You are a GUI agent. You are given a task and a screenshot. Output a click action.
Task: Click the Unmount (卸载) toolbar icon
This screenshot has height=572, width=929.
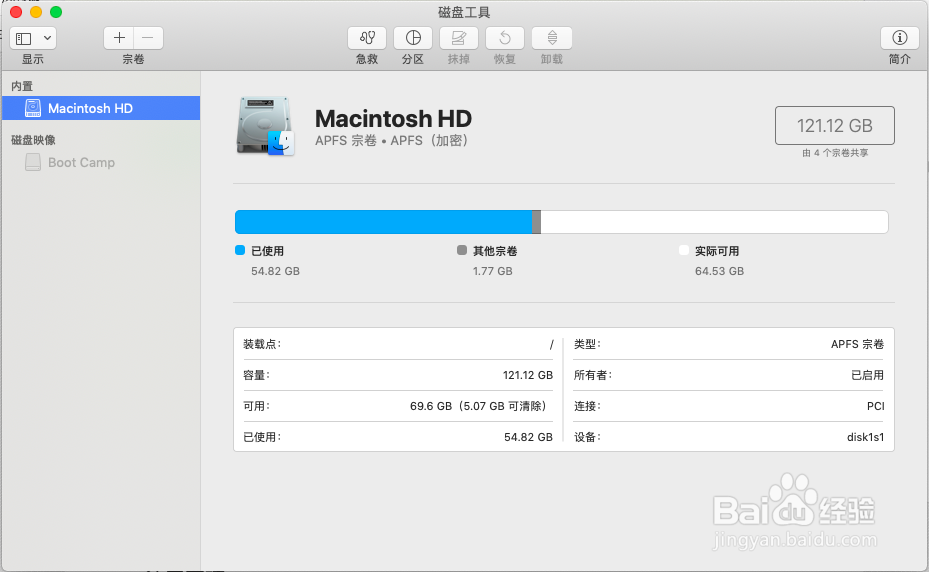552,39
